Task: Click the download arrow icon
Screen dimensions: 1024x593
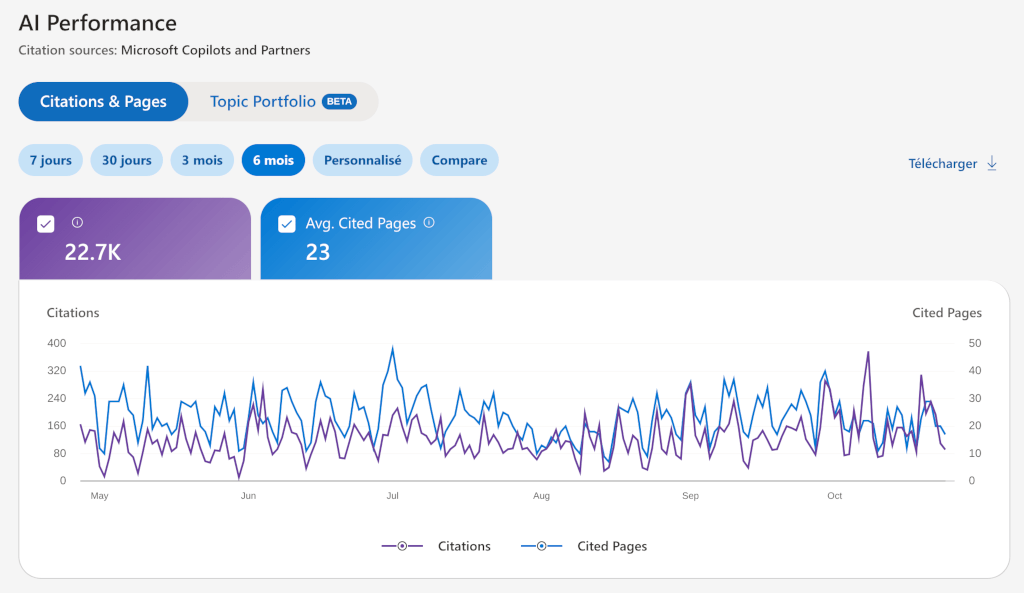Action: 991,163
